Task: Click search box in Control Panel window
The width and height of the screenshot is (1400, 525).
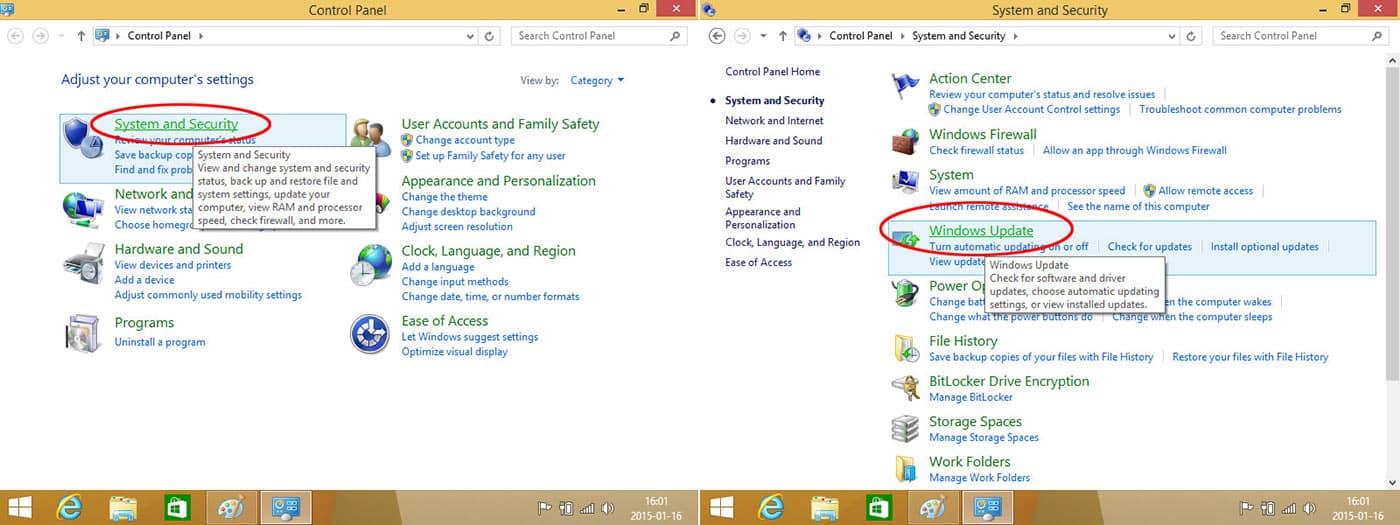Action: [599, 35]
